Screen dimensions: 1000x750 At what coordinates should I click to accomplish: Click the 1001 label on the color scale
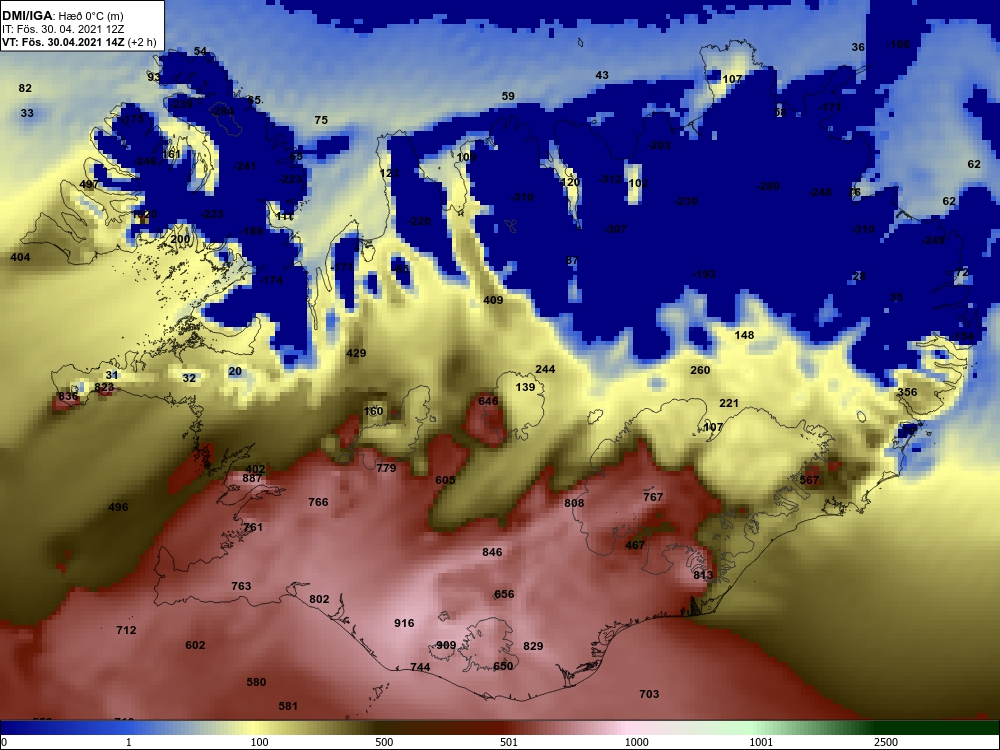click(761, 742)
